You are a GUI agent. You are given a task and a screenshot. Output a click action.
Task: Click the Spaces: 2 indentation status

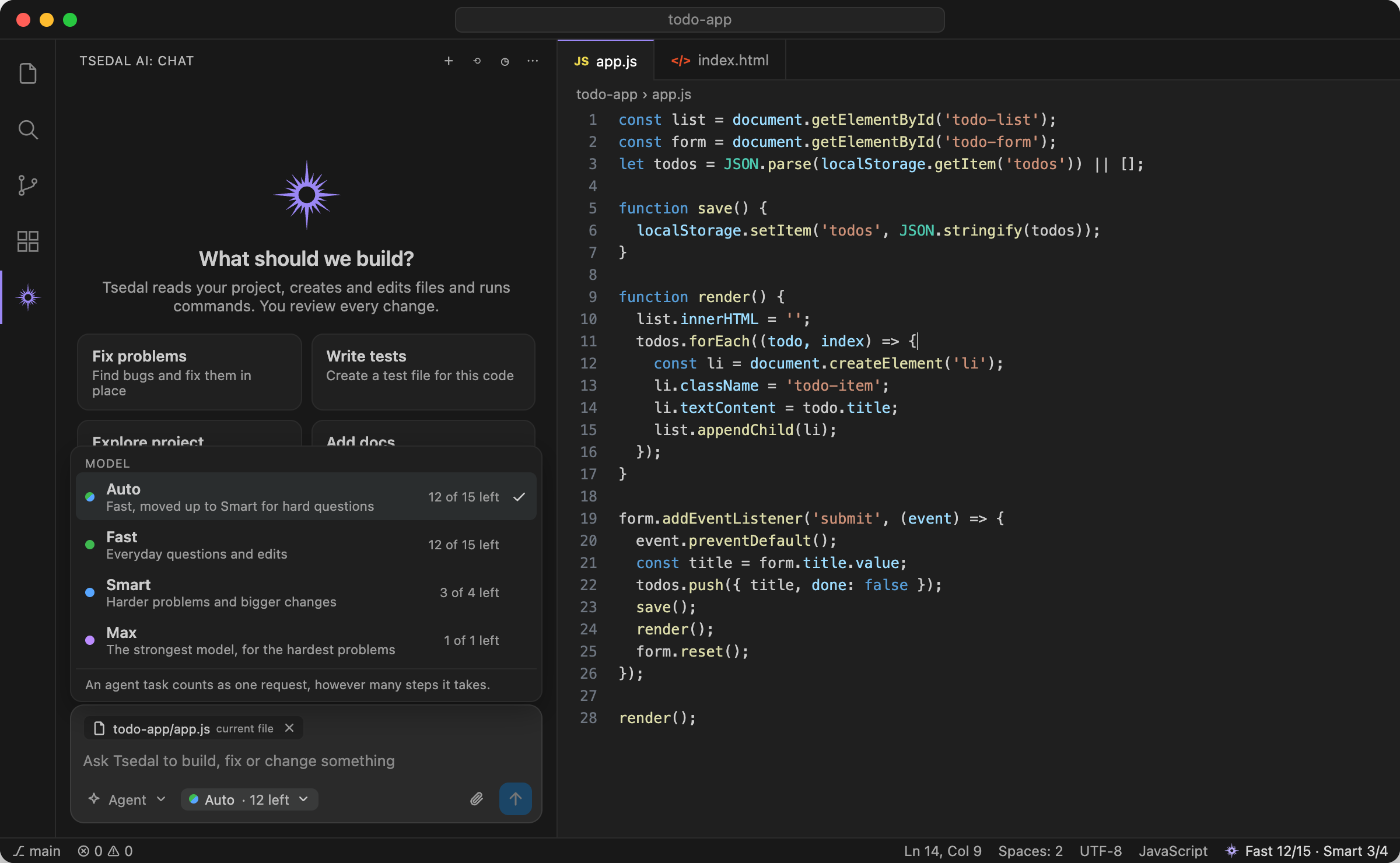1030,851
